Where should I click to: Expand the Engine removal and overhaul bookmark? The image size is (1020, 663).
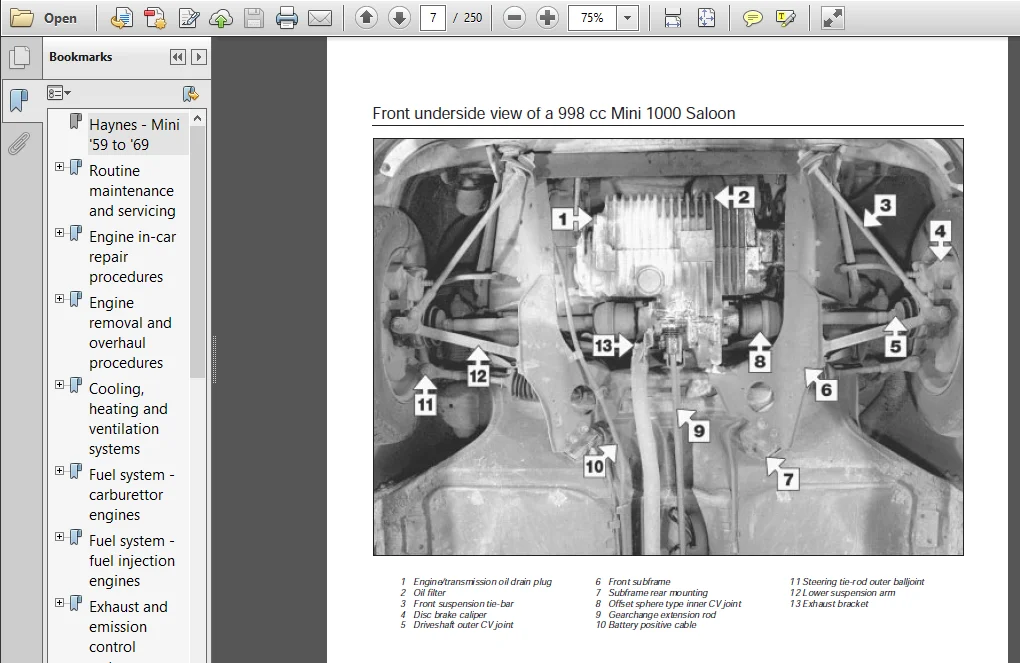click(59, 299)
